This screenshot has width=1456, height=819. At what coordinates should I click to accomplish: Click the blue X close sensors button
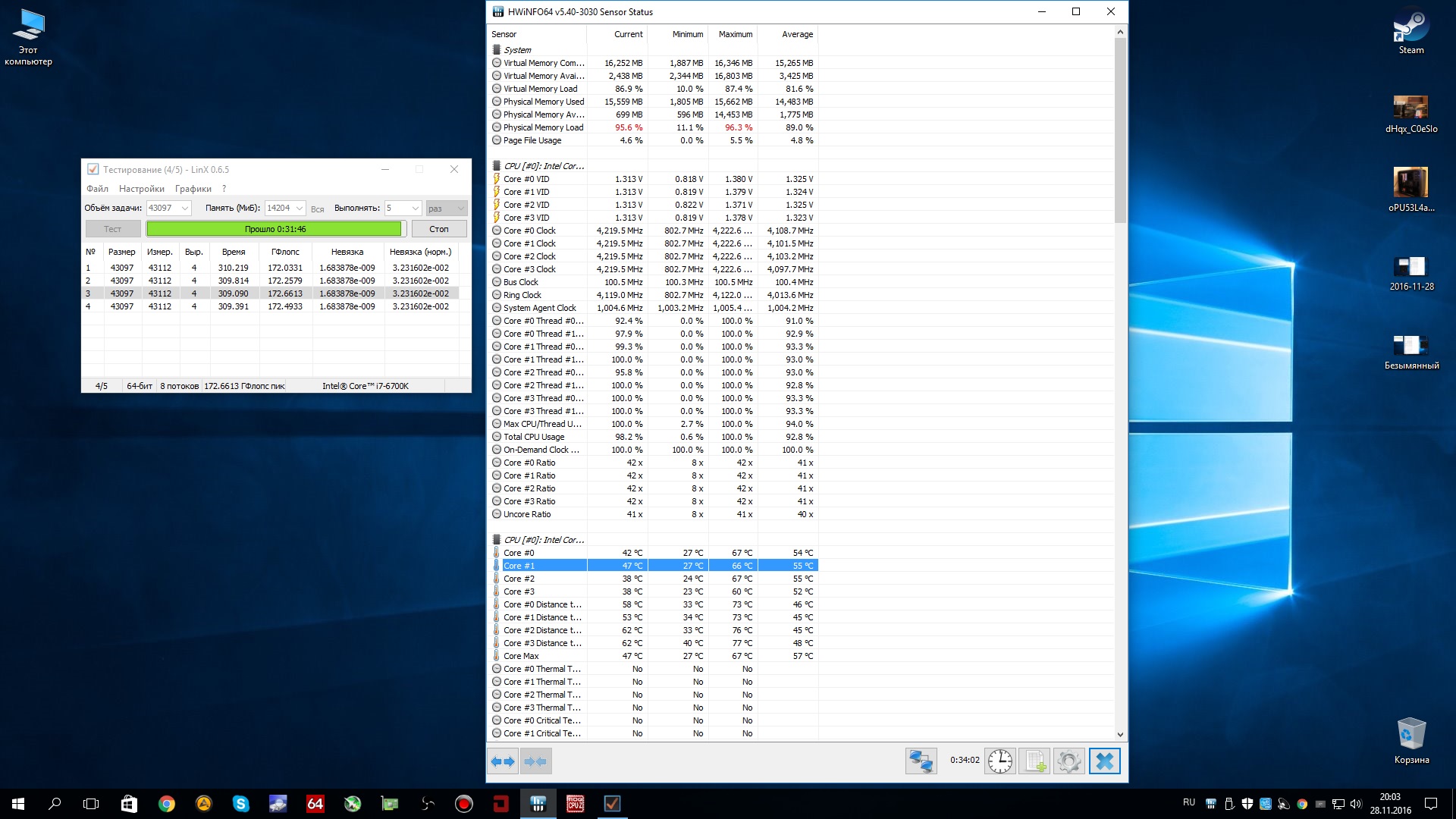(x=1105, y=761)
